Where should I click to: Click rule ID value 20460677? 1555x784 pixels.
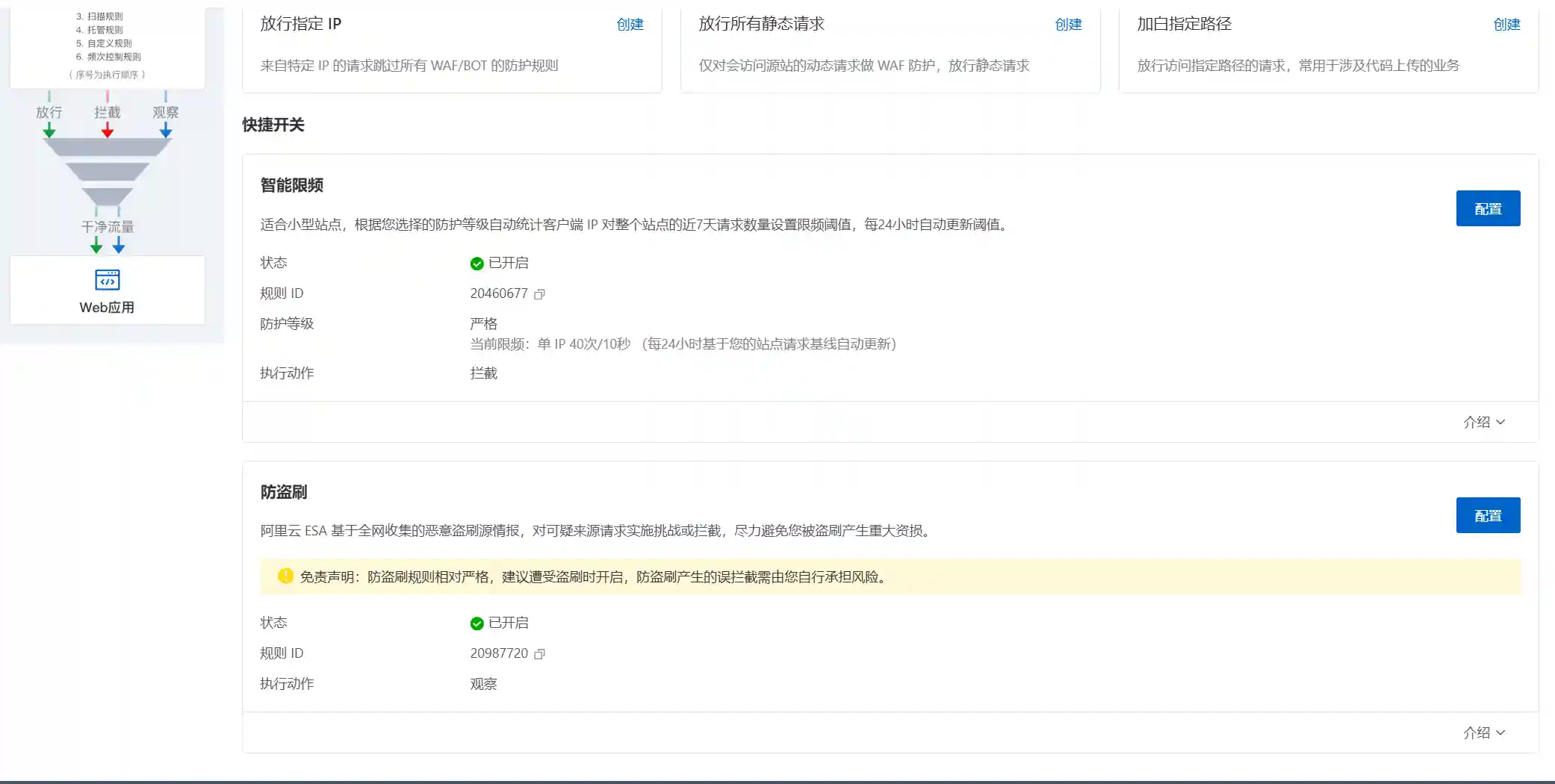click(499, 293)
